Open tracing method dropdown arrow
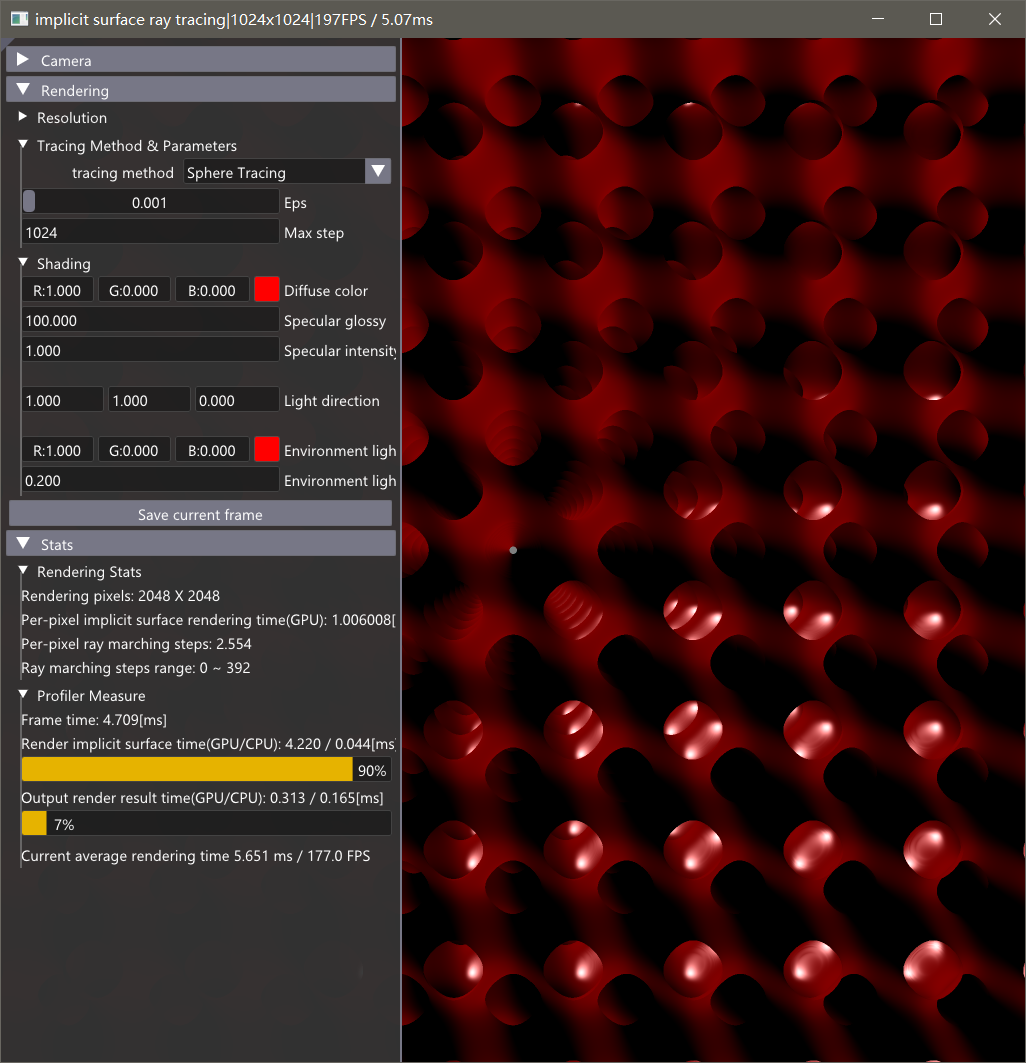The image size is (1026, 1063). 378,172
